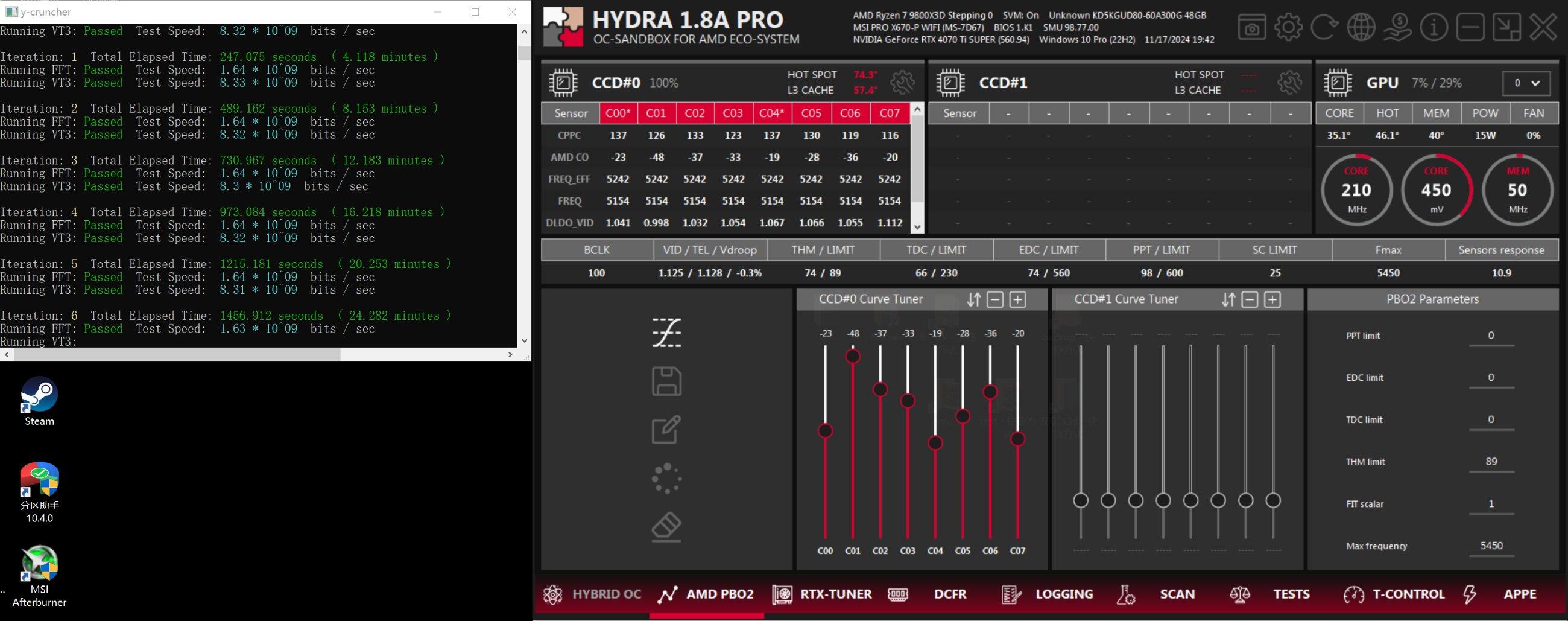Click the GPU CORE header cell
1568x621 pixels.
click(x=1339, y=113)
